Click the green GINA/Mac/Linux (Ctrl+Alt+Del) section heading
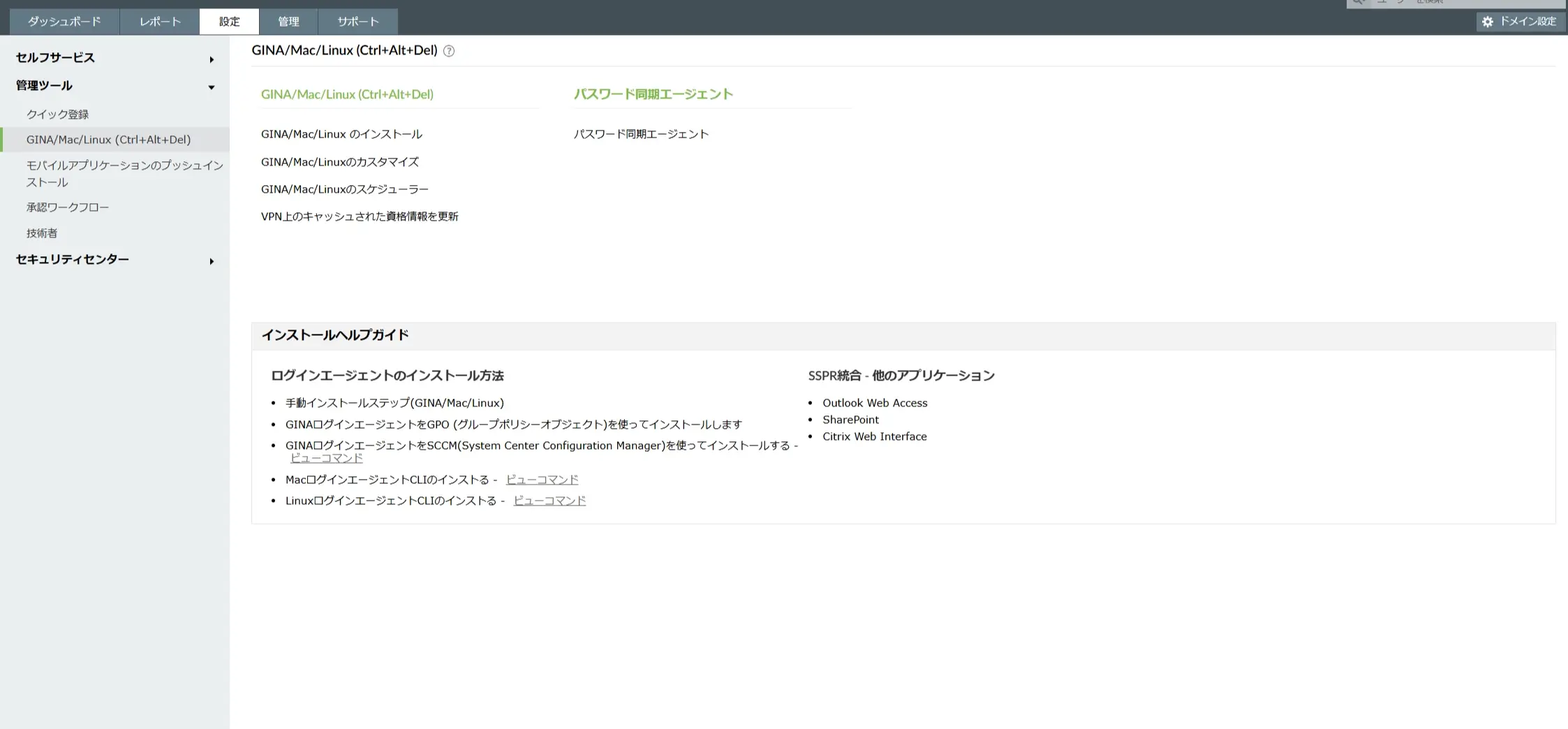1568x729 pixels. click(347, 94)
